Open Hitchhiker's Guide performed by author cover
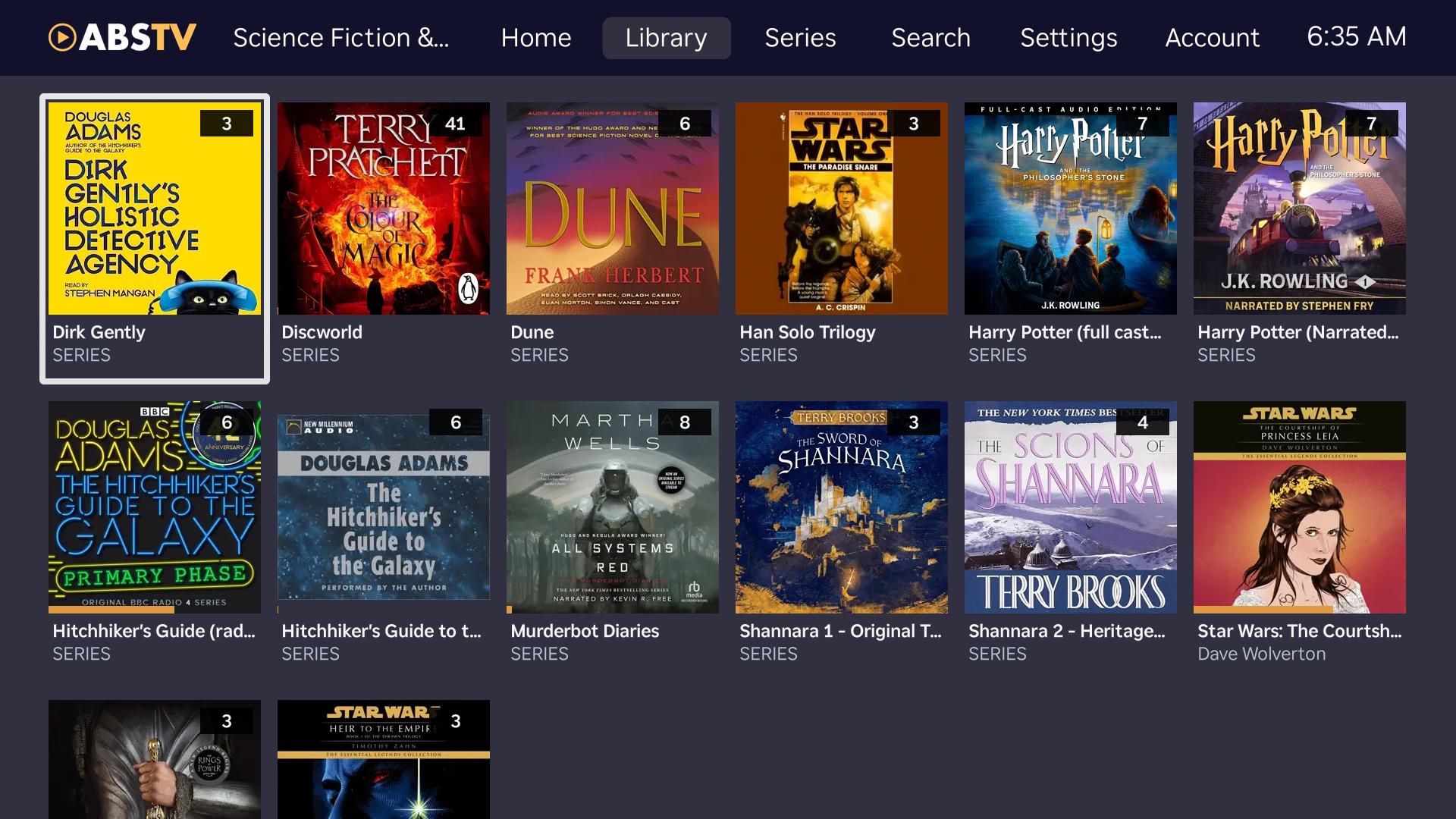Screen dimensions: 1456x819 384,507
